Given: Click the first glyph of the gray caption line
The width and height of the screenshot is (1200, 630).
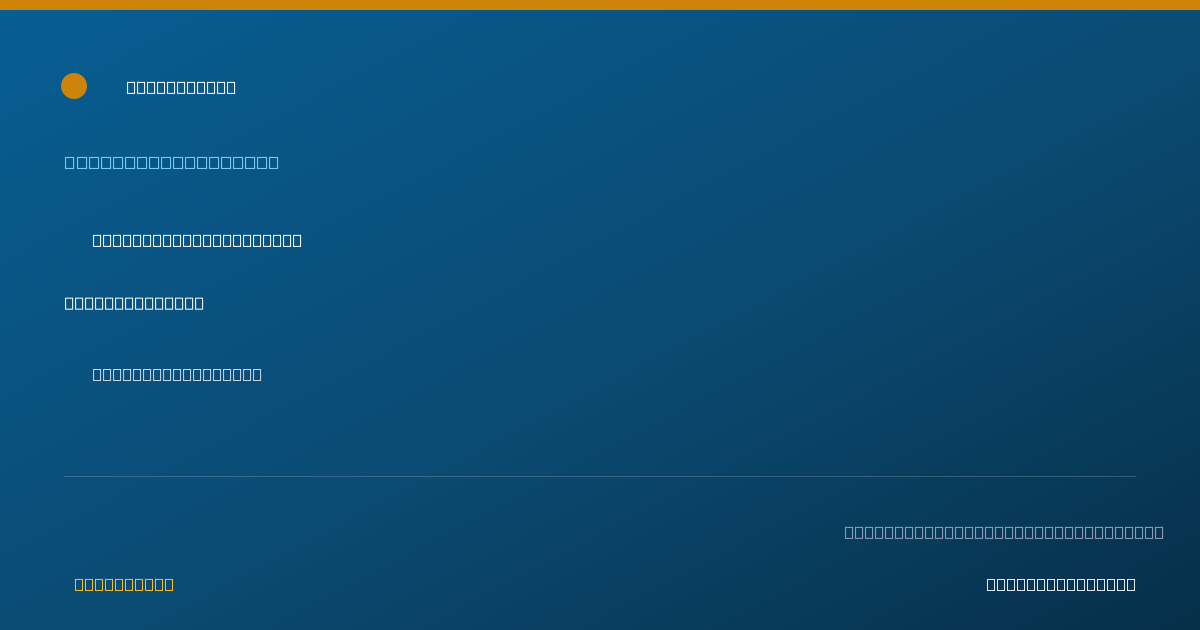Looking at the screenshot, I should tap(849, 532).
